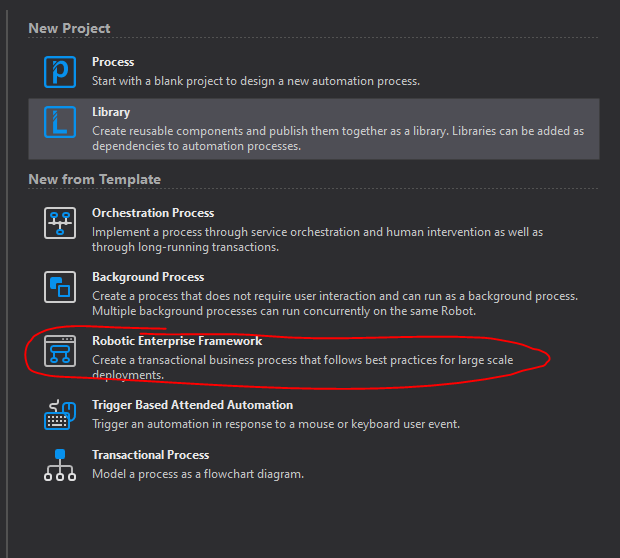Click the Trigger Based Attended Automation title
The width and height of the screenshot is (620, 558).
coord(193,405)
